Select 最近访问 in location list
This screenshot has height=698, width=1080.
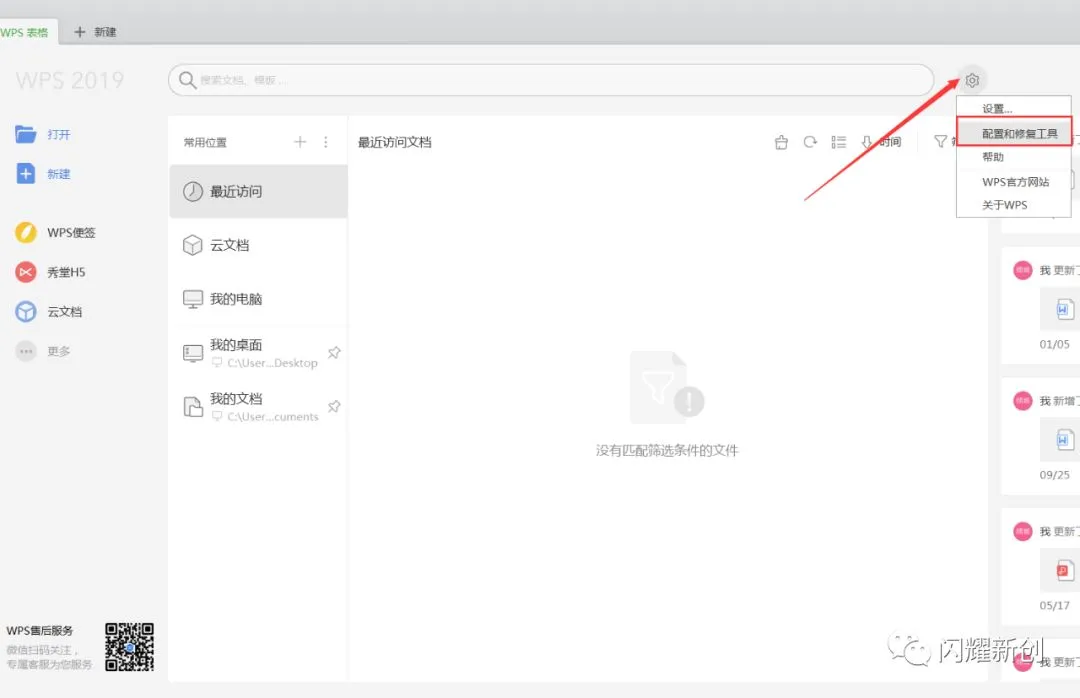click(x=258, y=192)
